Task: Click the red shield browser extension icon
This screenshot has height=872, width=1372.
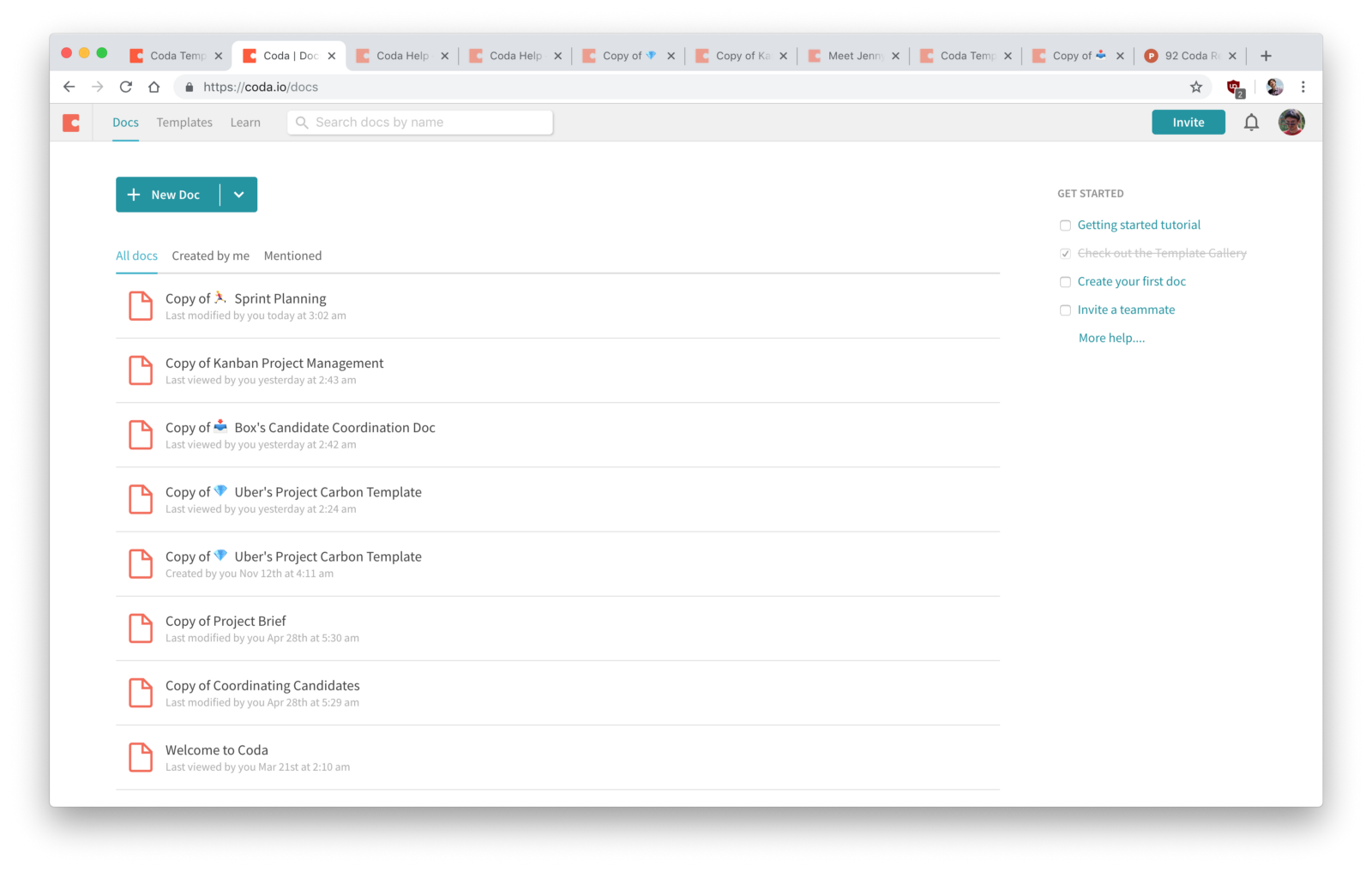Action: 1235,87
